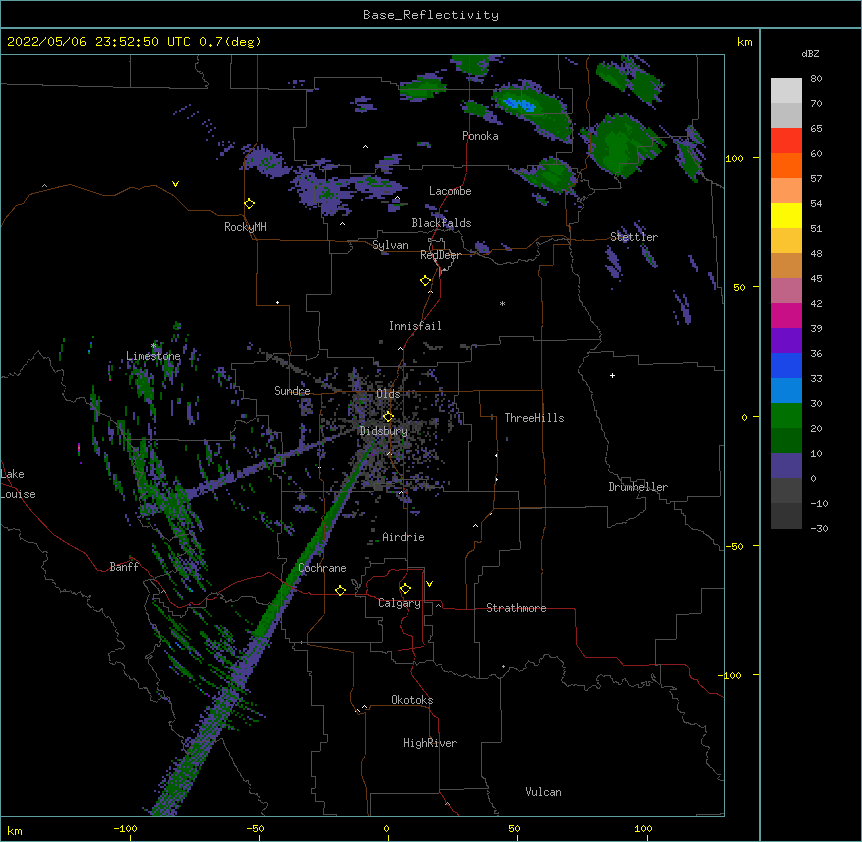
Task: Click the Vulcan label
Action: [x=543, y=792]
